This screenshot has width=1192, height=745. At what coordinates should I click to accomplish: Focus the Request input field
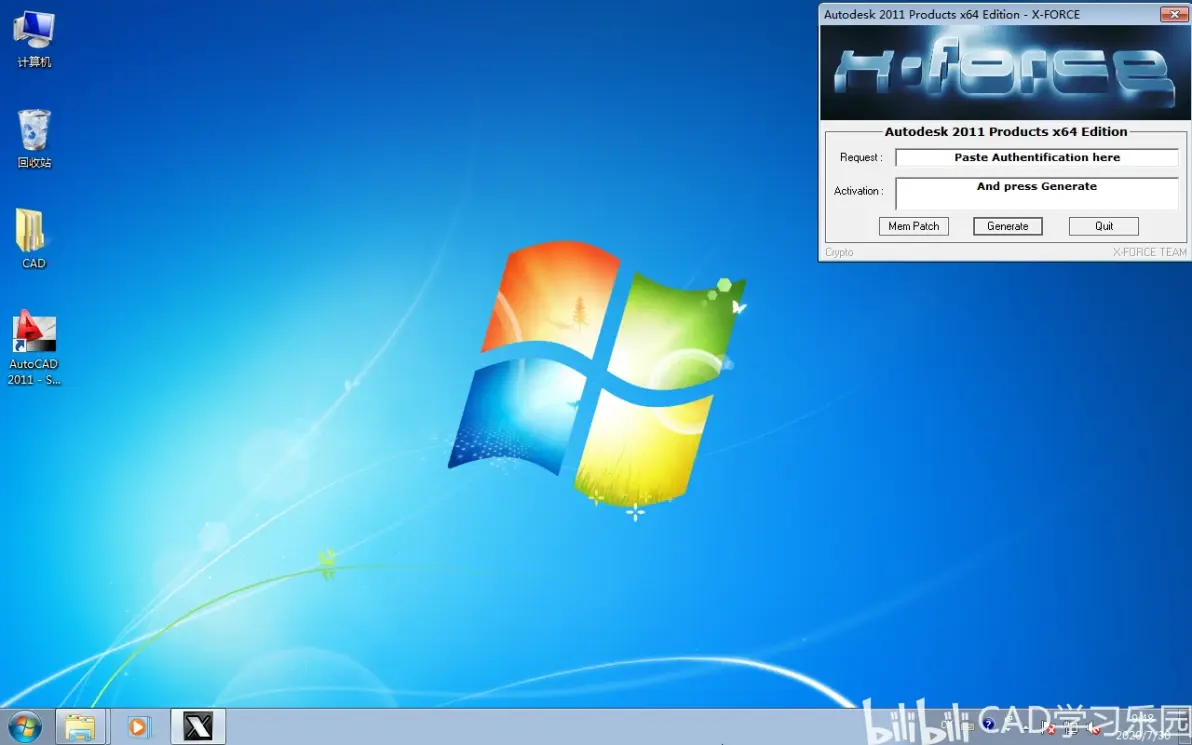tap(1037, 157)
